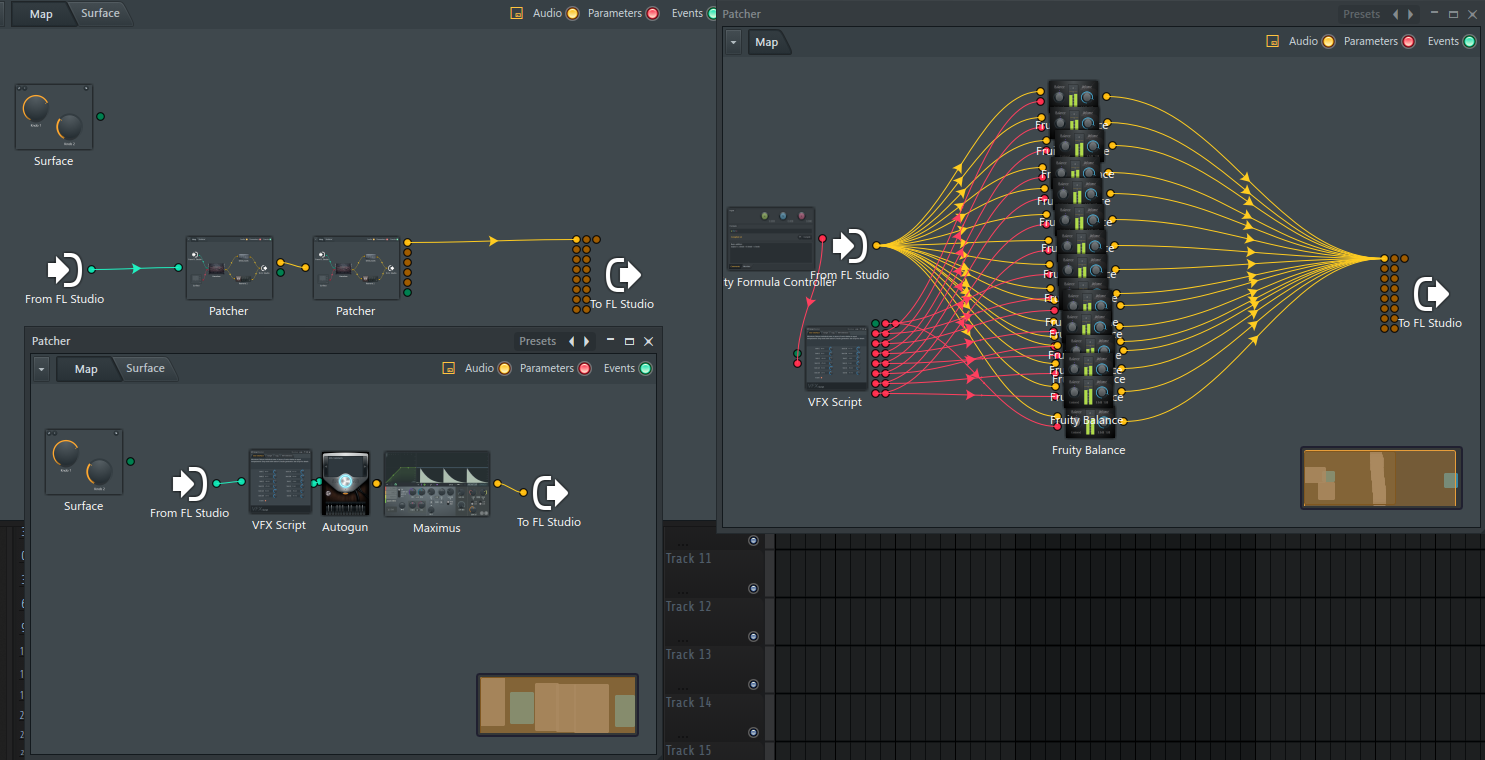The image size is (1485, 760).
Task: Select the Maximus plugin node
Action: pyautogui.click(x=437, y=483)
